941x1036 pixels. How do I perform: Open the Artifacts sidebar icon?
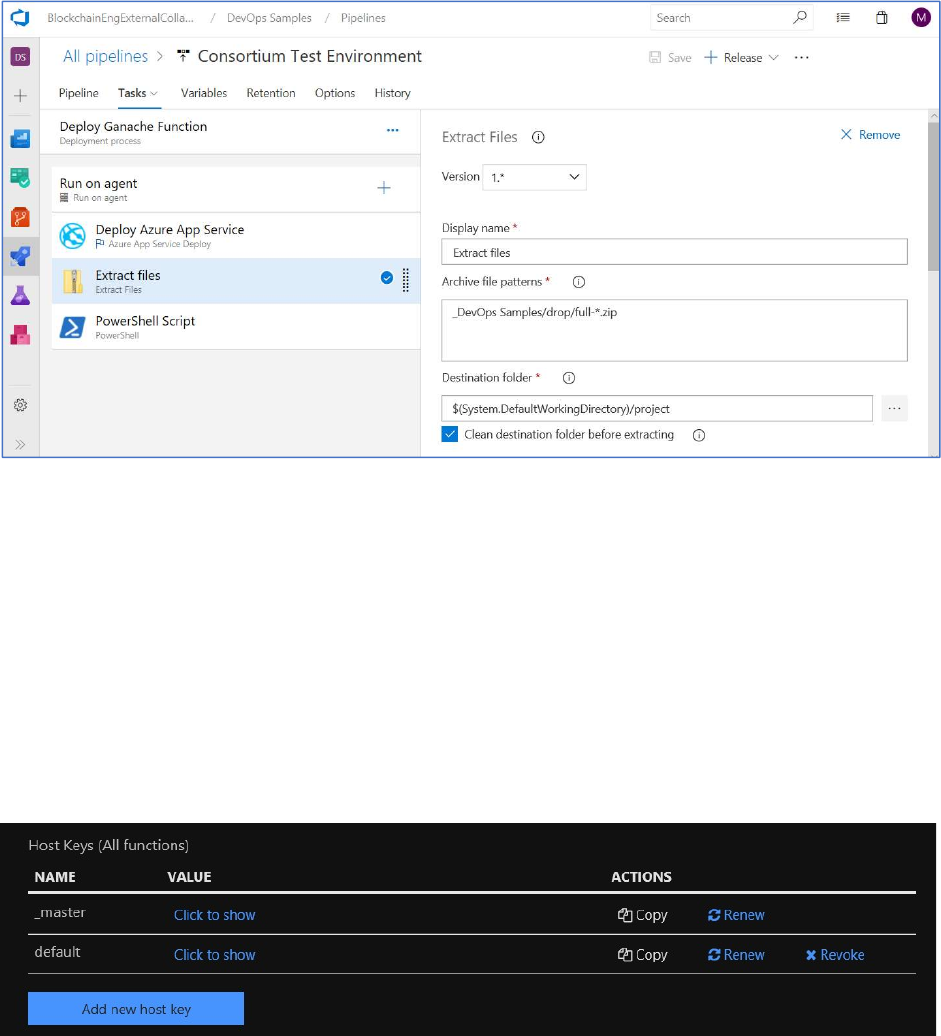pos(20,335)
